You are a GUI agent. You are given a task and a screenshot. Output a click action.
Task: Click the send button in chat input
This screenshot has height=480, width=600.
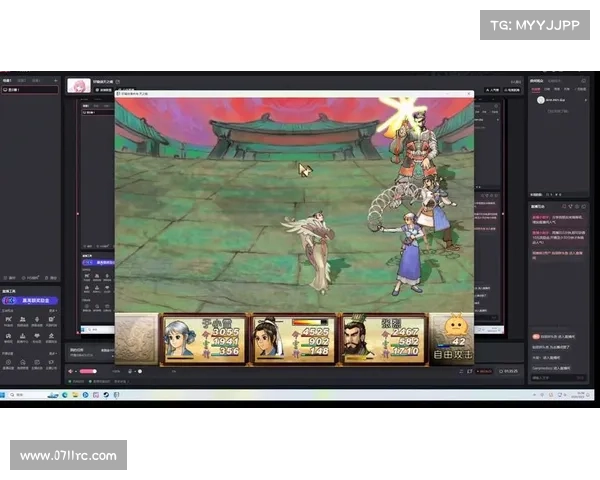581,378
